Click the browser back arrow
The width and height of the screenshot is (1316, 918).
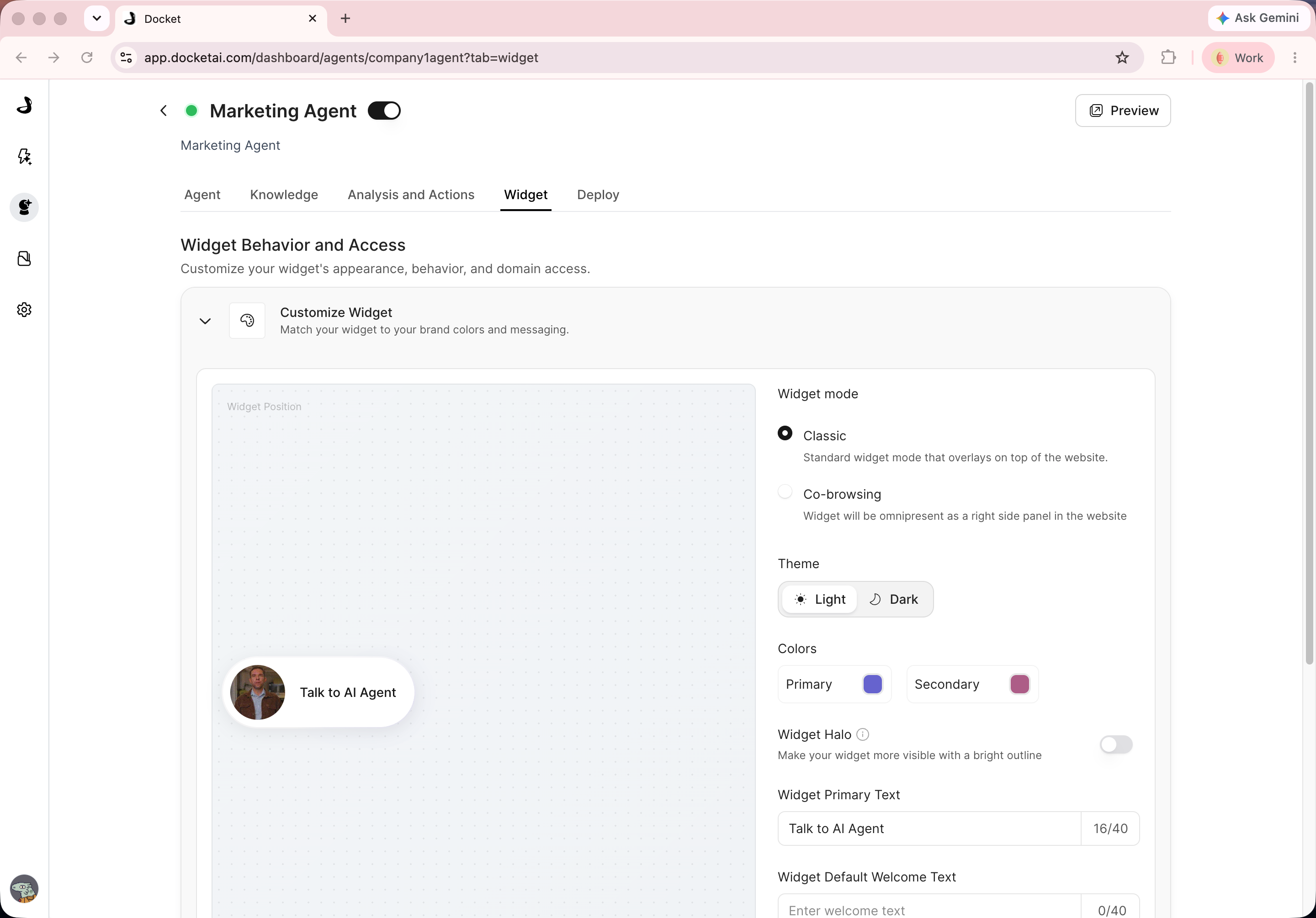coord(21,57)
